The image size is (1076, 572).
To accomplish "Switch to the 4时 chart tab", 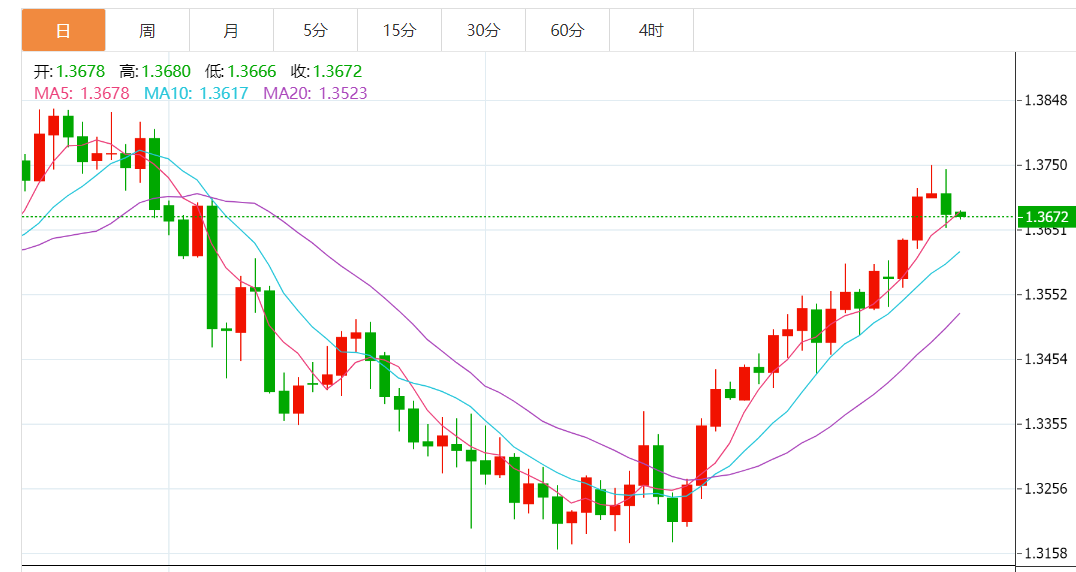I will (x=651, y=31).
